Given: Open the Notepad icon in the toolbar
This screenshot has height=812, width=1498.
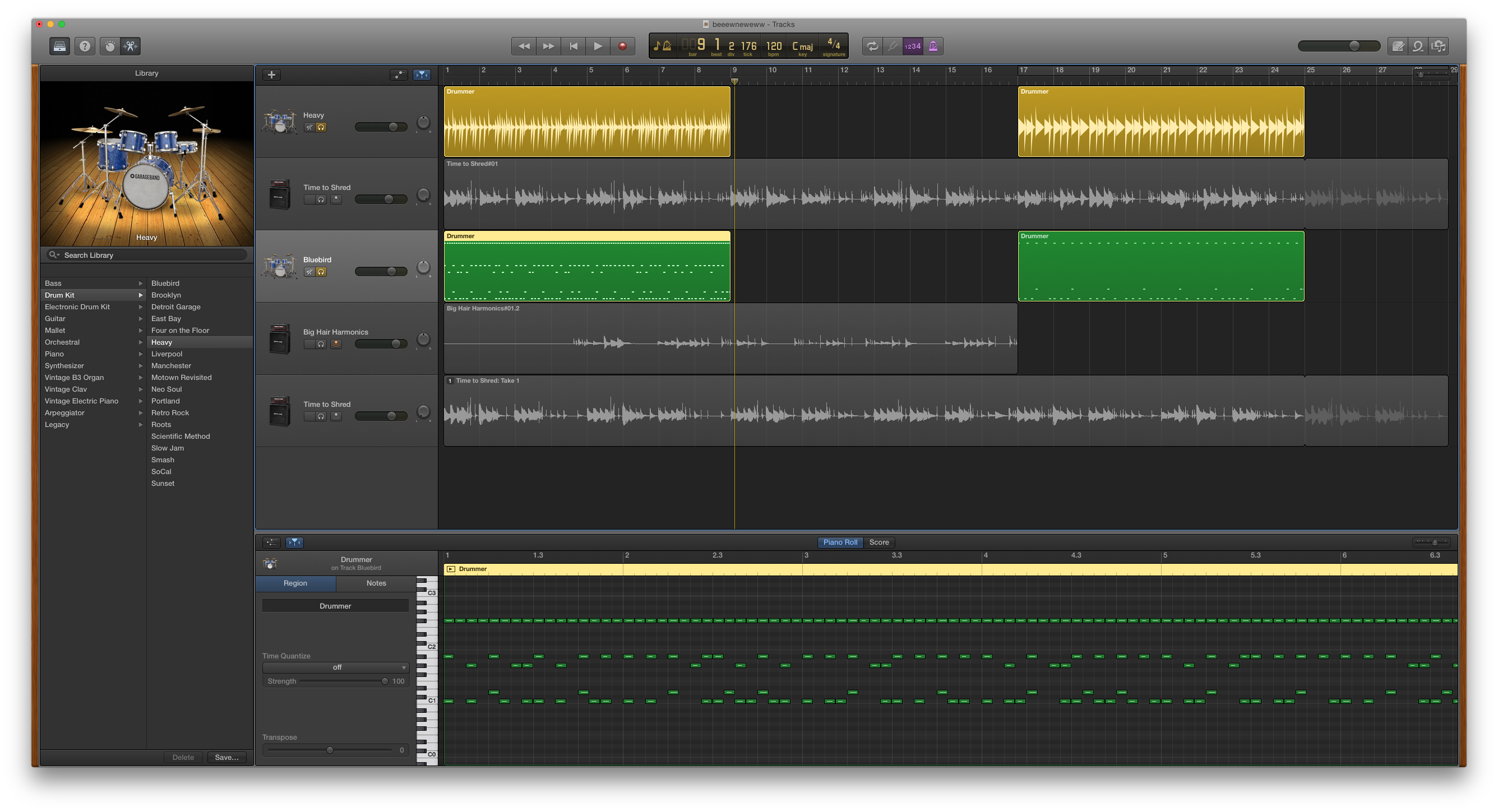Looking at the screenshot, I should (1398, 47).
